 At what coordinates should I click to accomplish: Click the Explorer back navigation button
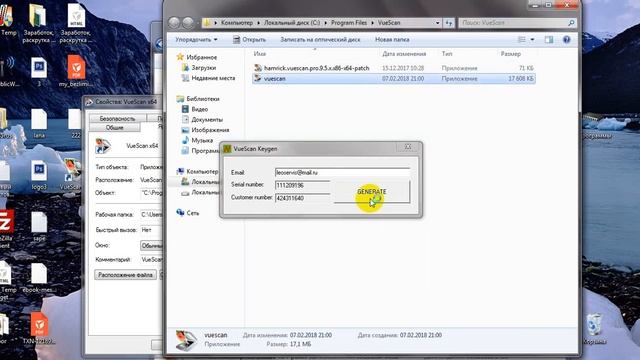(174, 23)
